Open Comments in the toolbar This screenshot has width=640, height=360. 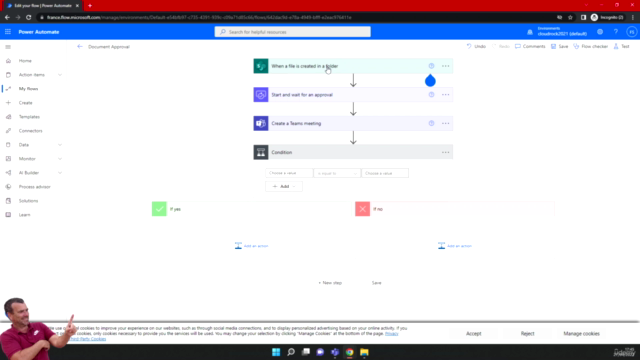coord(530,47)
